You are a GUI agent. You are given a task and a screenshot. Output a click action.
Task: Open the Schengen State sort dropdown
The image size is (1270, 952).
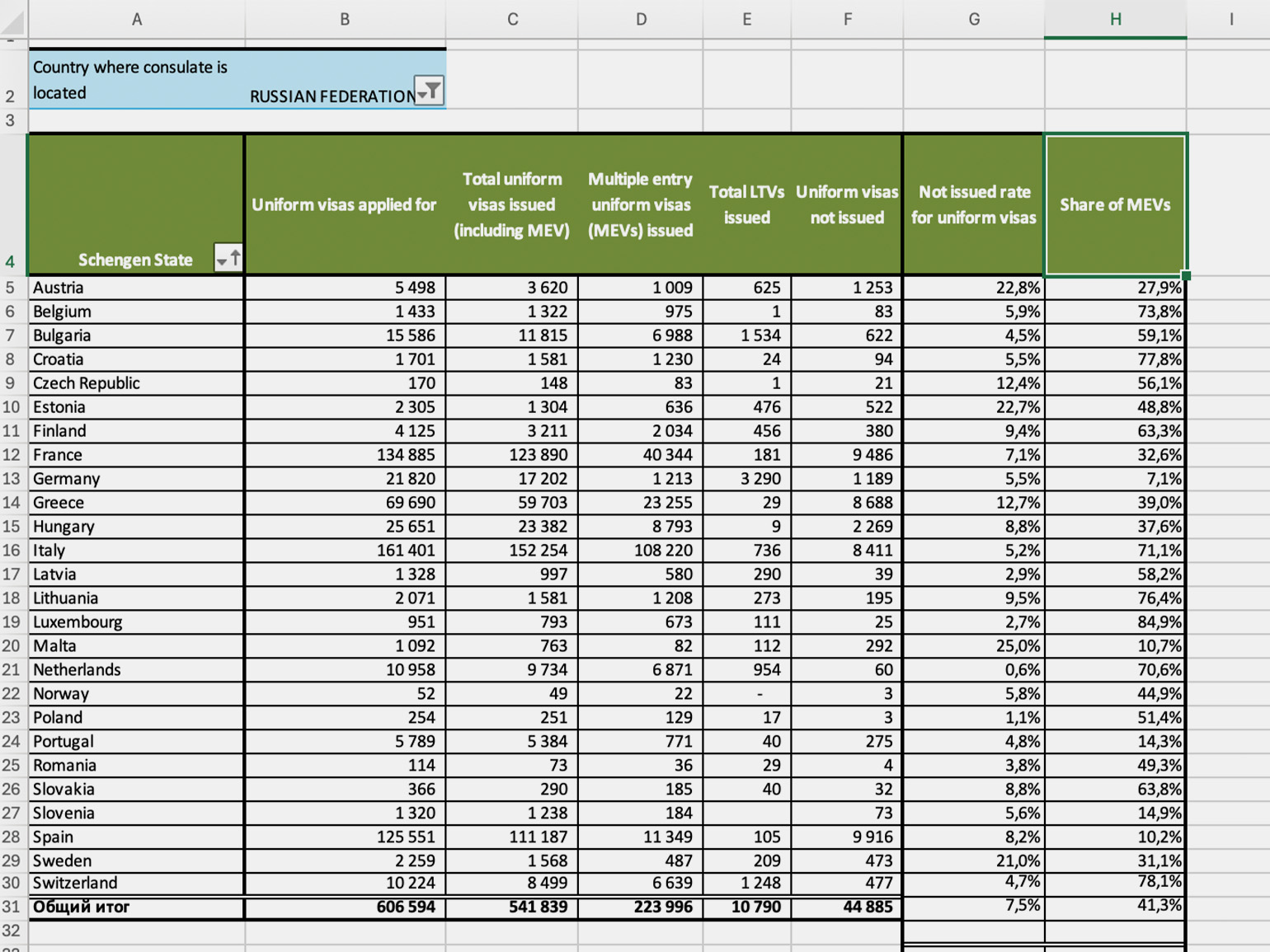(228, 258)
